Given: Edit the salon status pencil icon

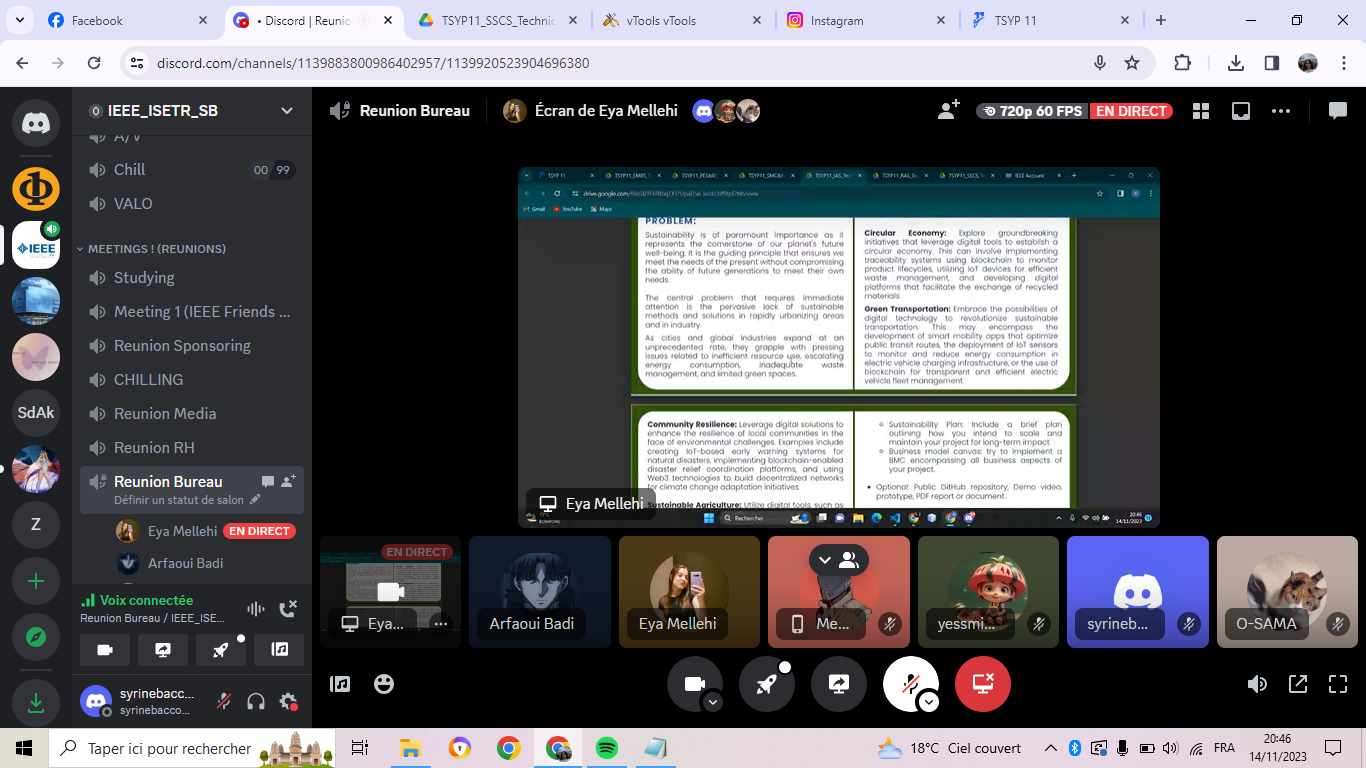Looking at the screenshot, I should [x=255, y=500].
